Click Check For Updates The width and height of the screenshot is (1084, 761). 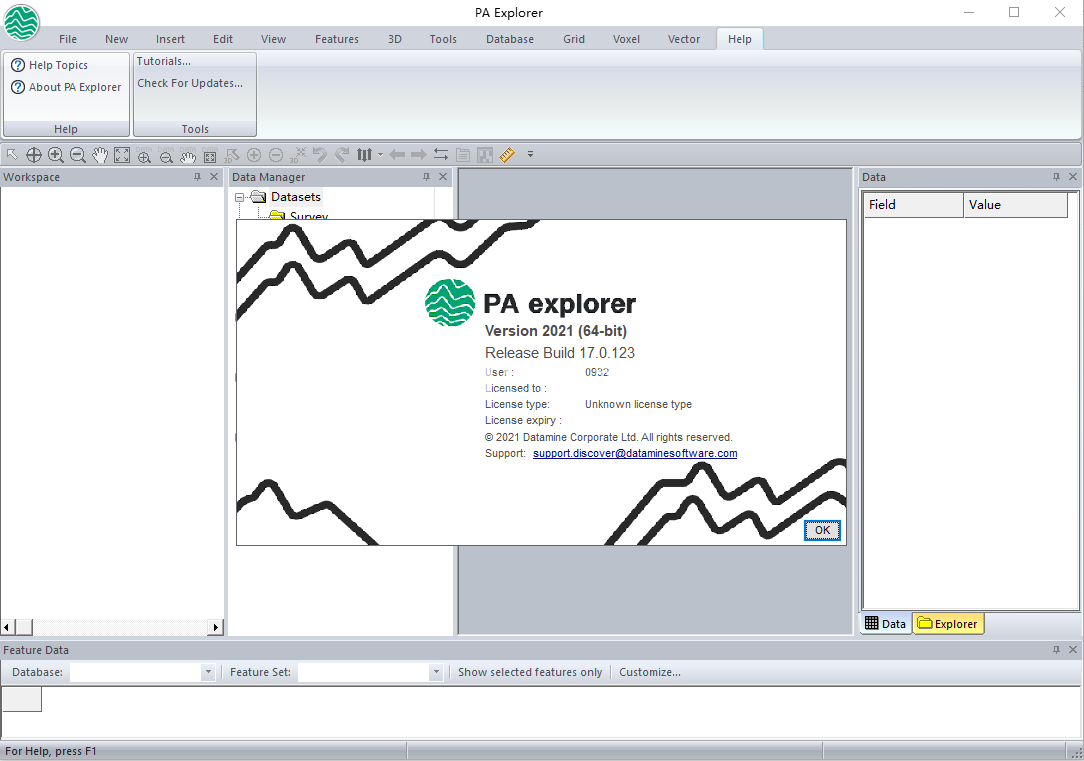point(190,83)
